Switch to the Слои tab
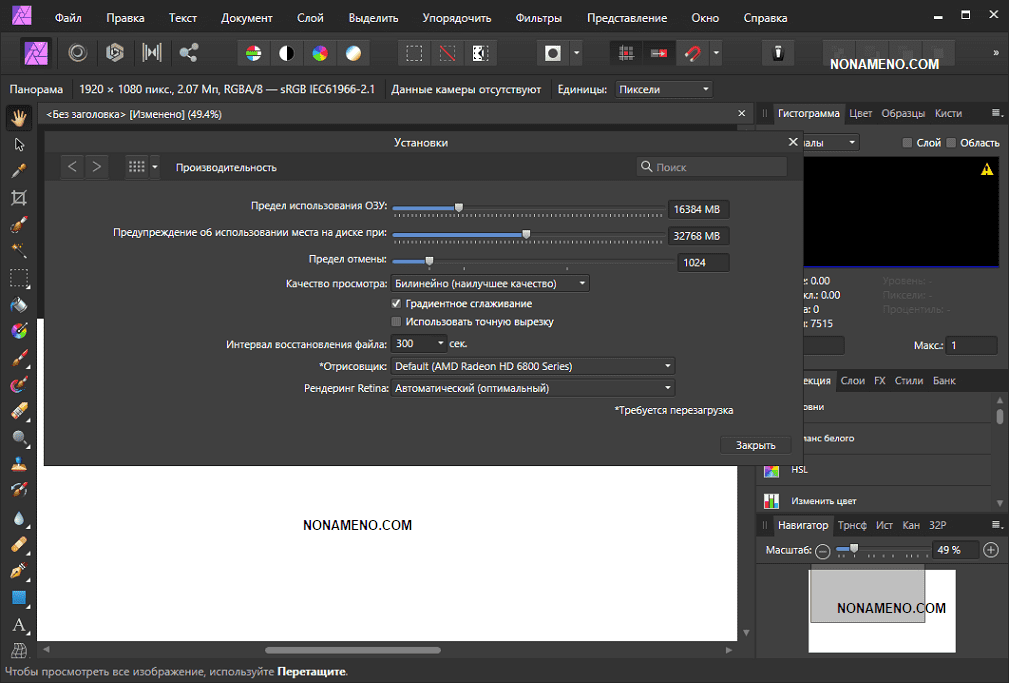This screenshot has height=683, width=1009. (852, 381)
